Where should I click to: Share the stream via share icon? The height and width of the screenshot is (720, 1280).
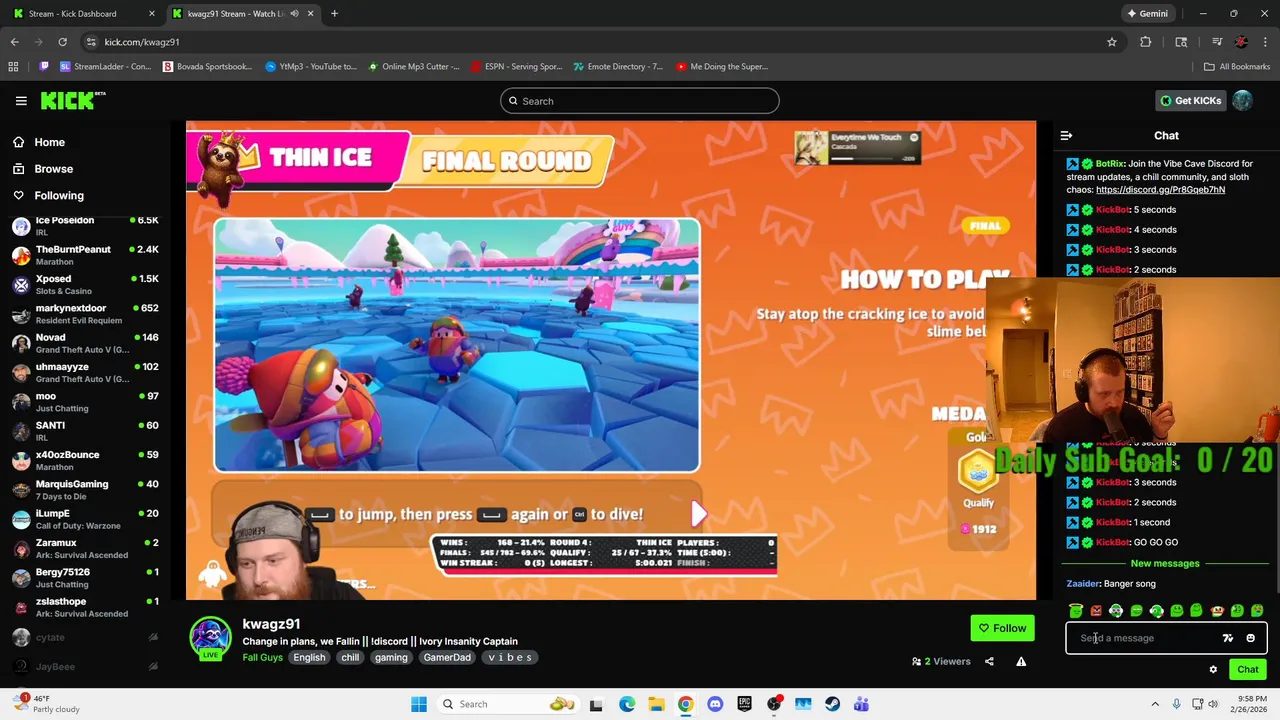coord(989,661)
